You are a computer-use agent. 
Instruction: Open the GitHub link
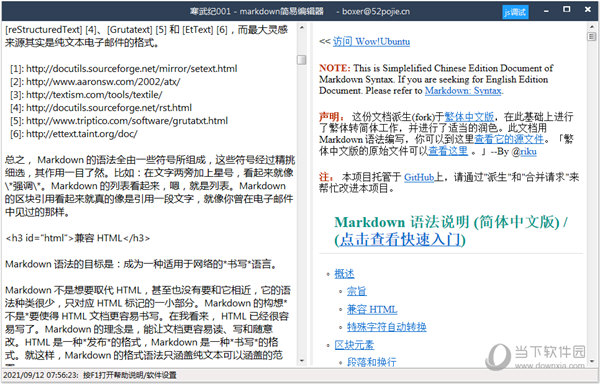[x=419, y=177]
